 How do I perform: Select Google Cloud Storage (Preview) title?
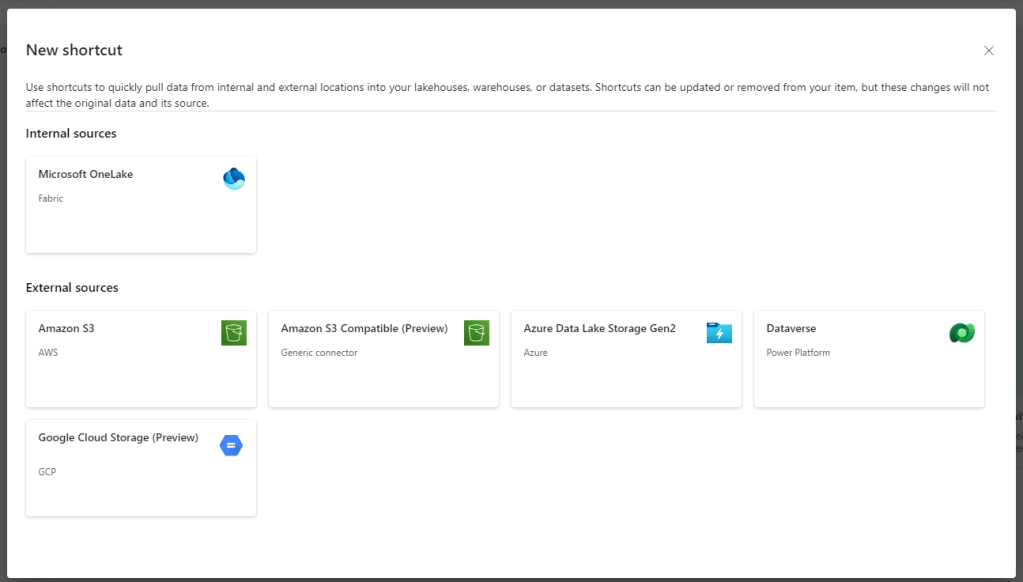[x=118, y=438]
